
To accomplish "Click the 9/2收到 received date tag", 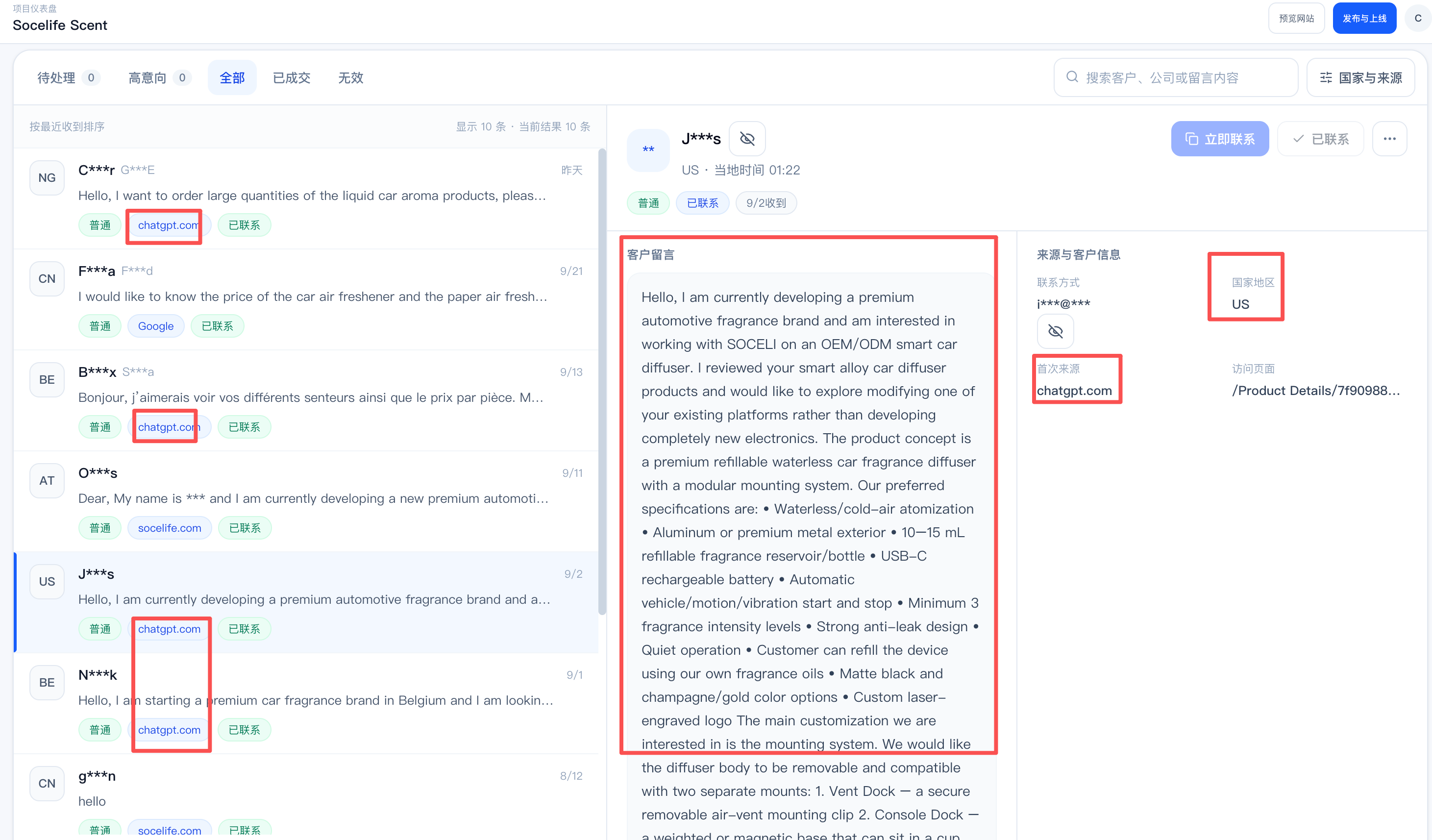I will point(766,203).
